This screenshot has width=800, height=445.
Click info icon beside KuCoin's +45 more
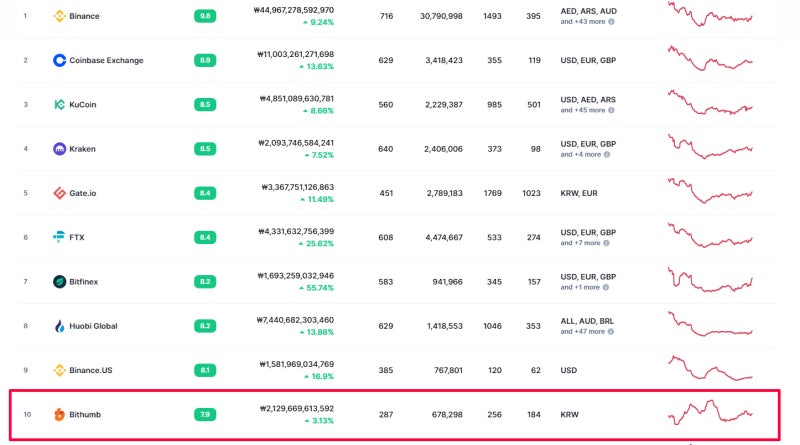pos(611,110)
